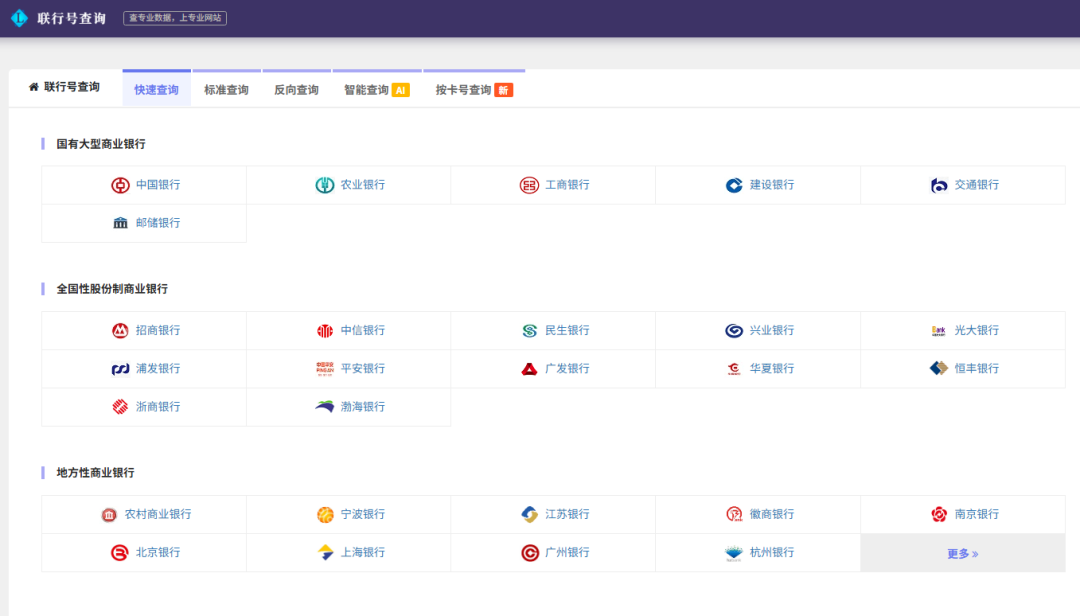Click the 江苏银行 logo icon

(x=529, y=515)
